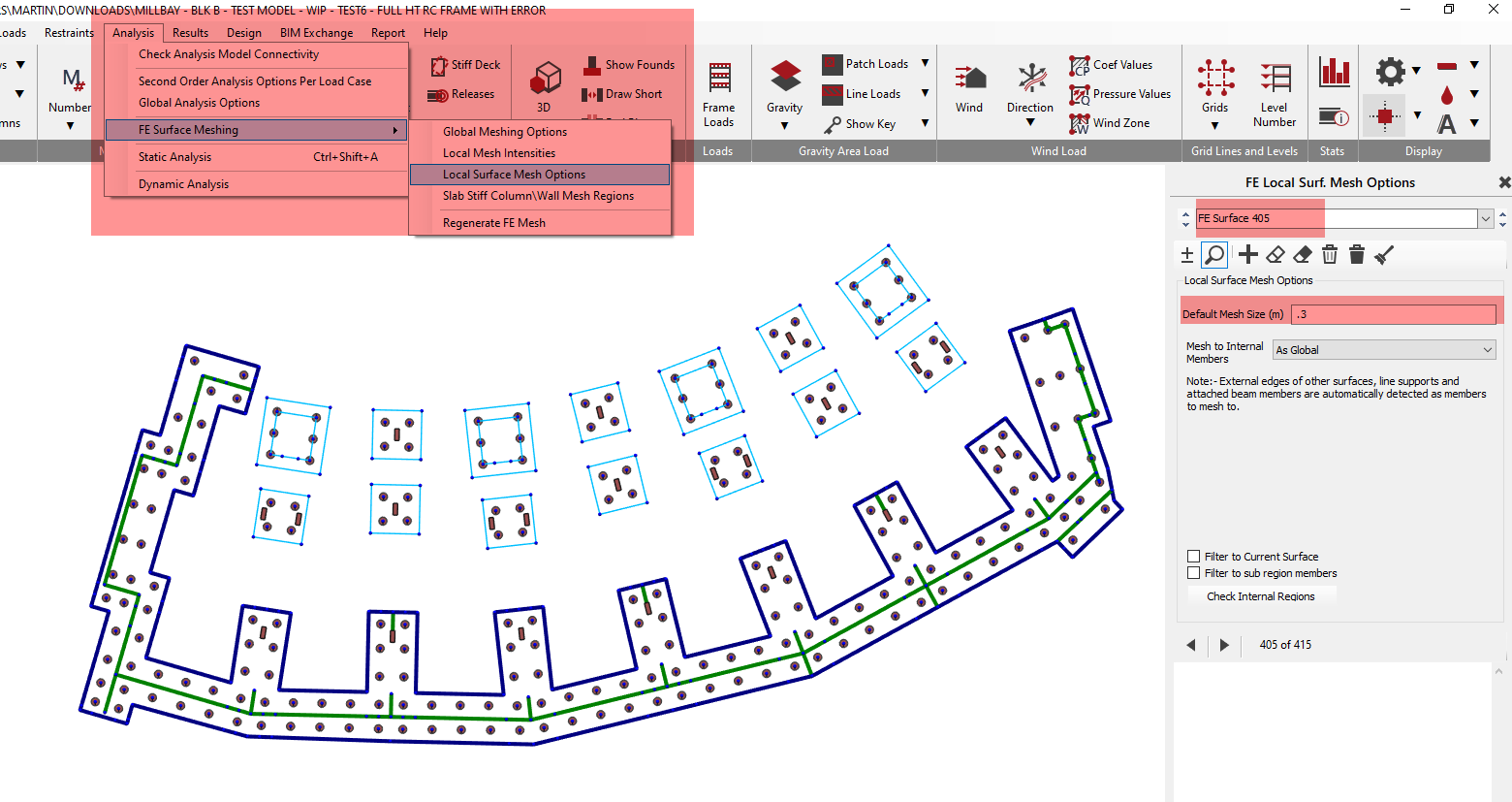Expand the Line Loads dropdown arrow
1512x802 pixels.
tap(925, 94)
